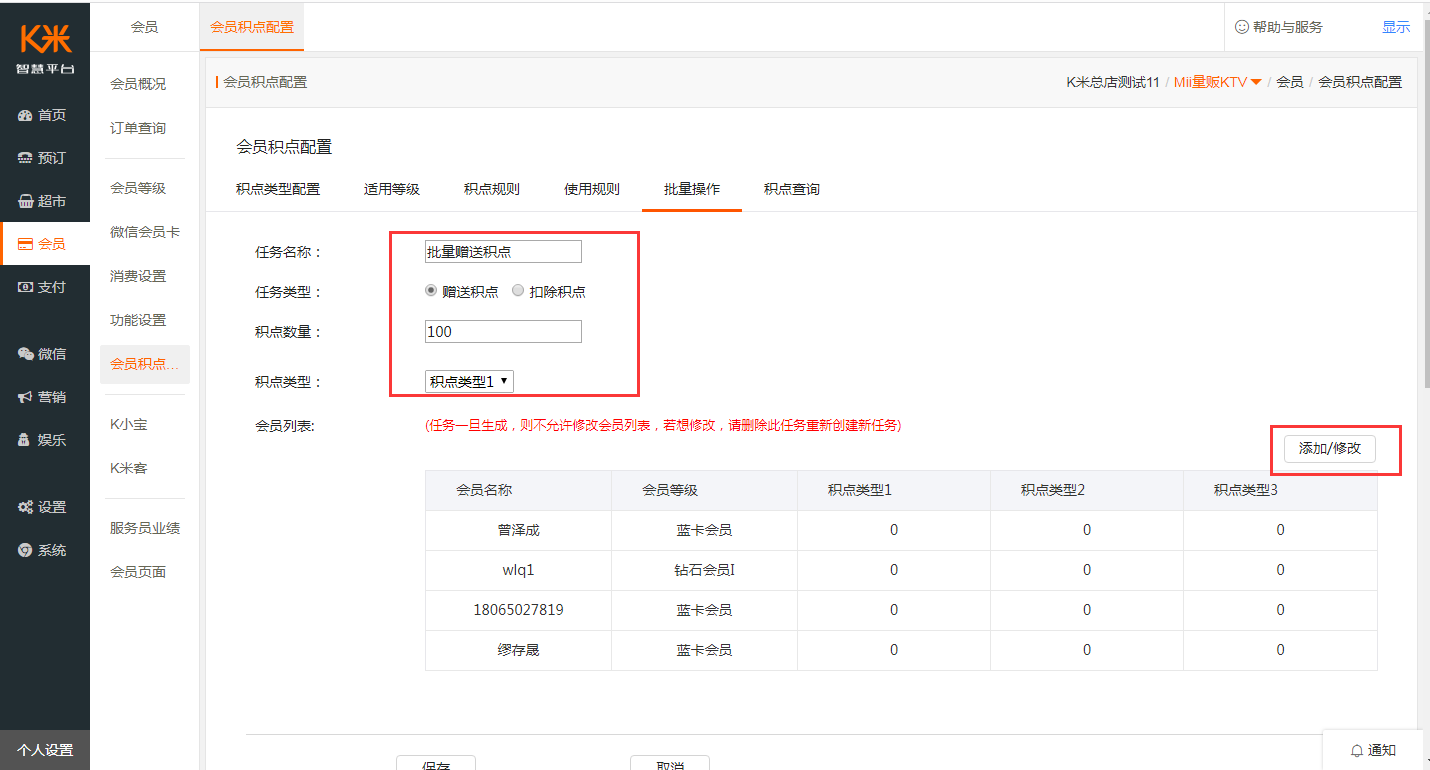
Task: Open 系统 in the dark sidebar
Action: (x=45, y=550)
